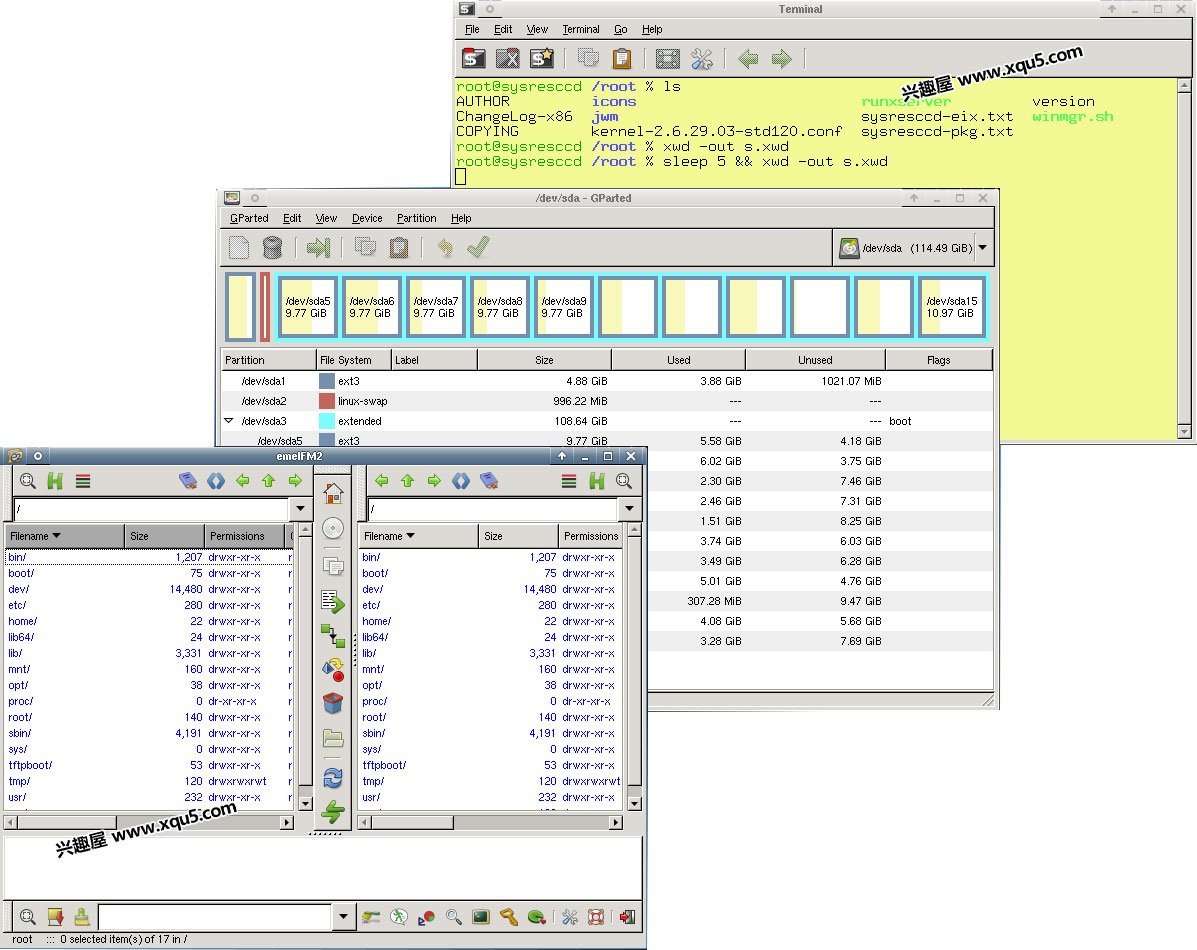The height and width of the screenshot is (950, 1197).
Task: Select the tftpboot/ row in left pane
Action: point(149,765)
